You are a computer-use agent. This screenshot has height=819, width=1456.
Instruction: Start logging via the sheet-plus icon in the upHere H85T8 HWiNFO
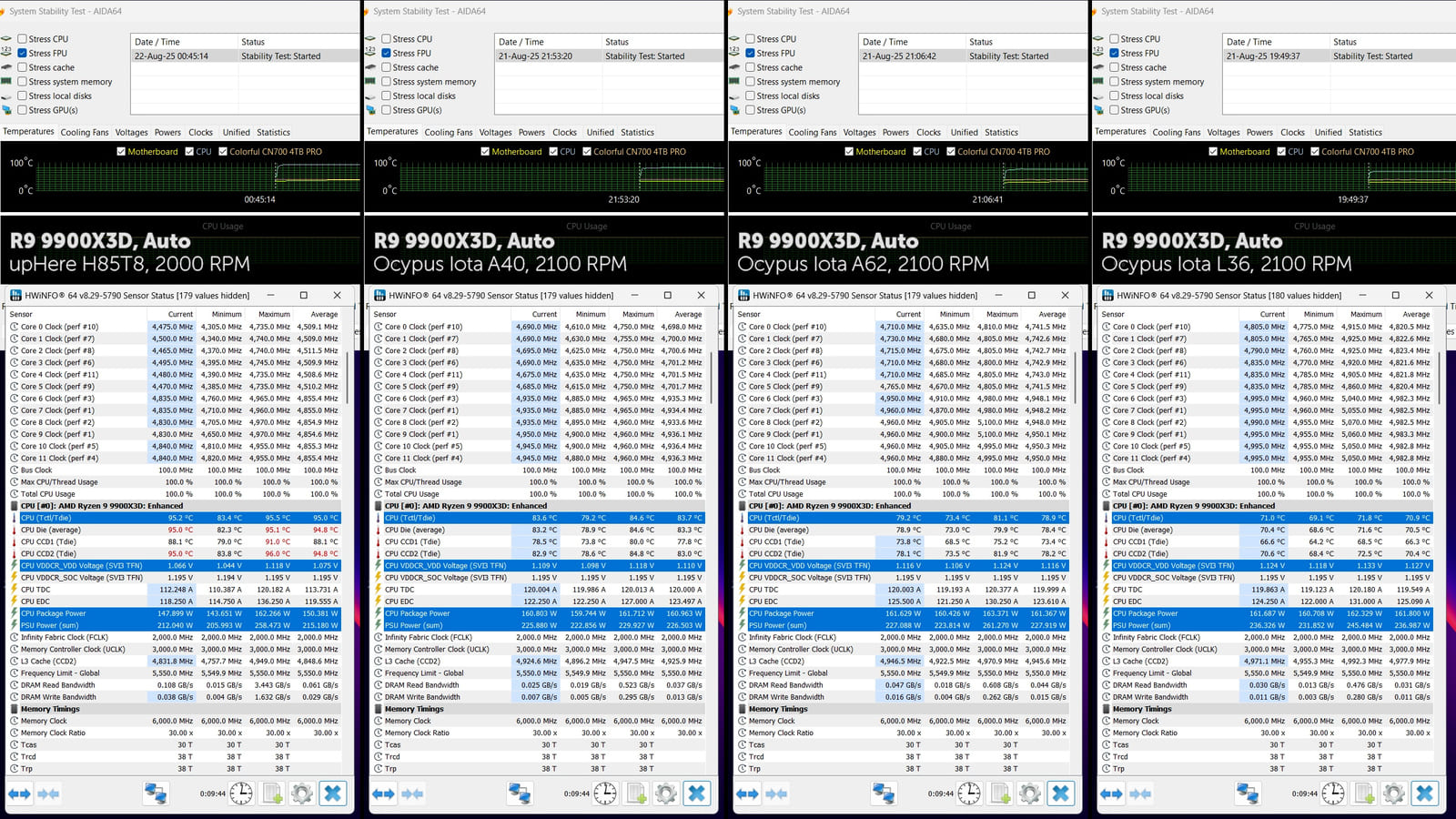point(272,794)
